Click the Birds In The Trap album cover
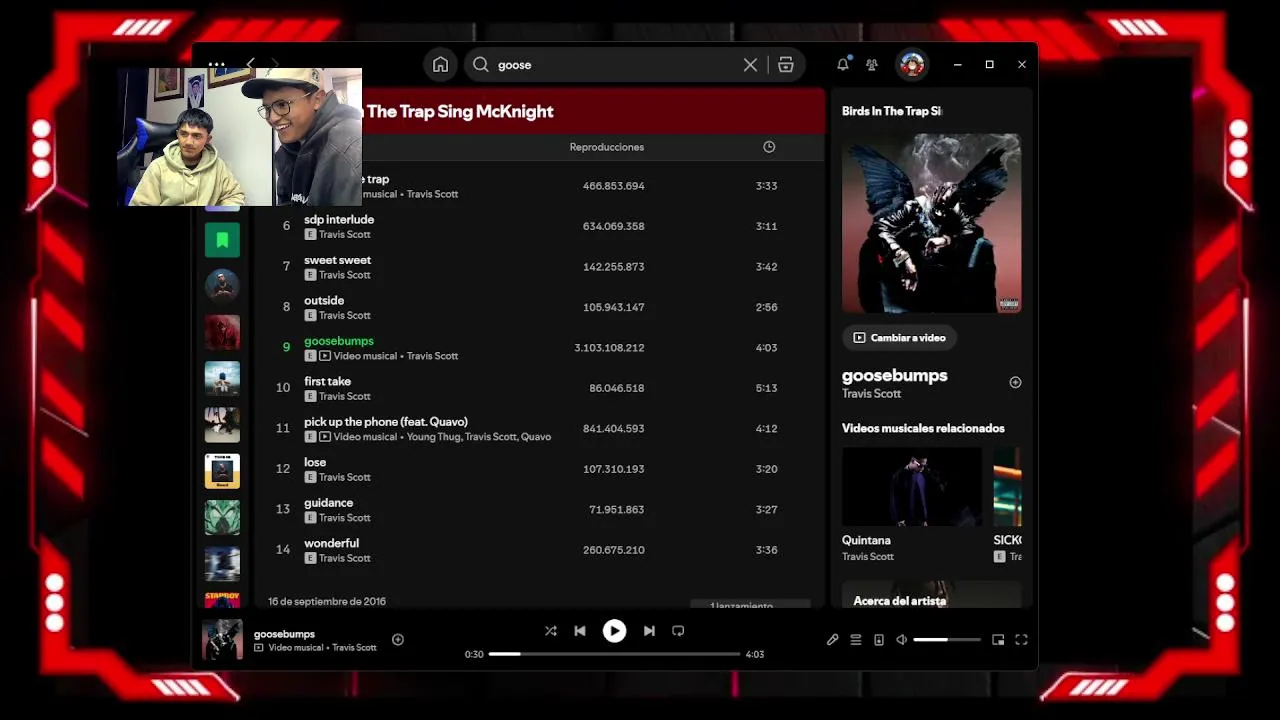This screenshot has width=1280, height=720. pyautogui.click(x=931, y=224)
